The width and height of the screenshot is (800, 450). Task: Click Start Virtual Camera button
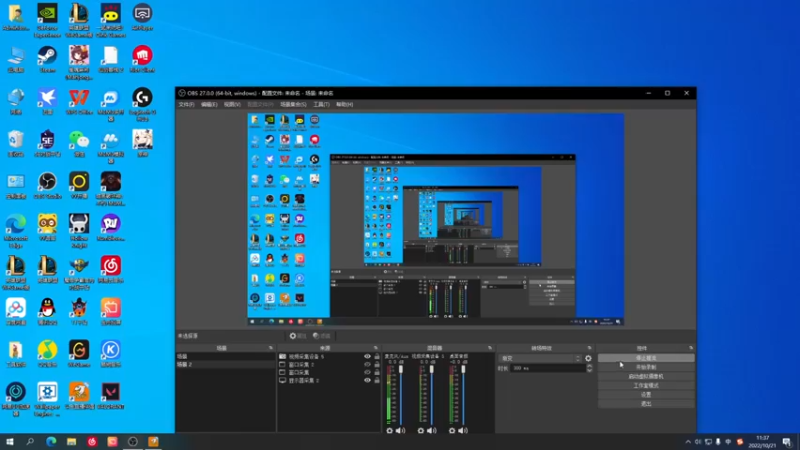(x=646, y=377)
